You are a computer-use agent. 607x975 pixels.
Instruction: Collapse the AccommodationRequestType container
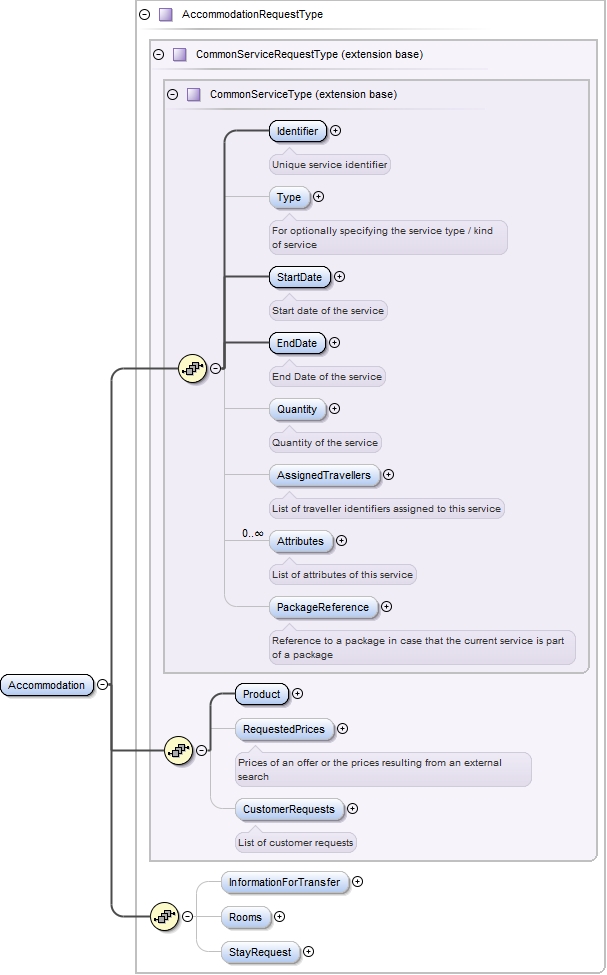[145, 15]
